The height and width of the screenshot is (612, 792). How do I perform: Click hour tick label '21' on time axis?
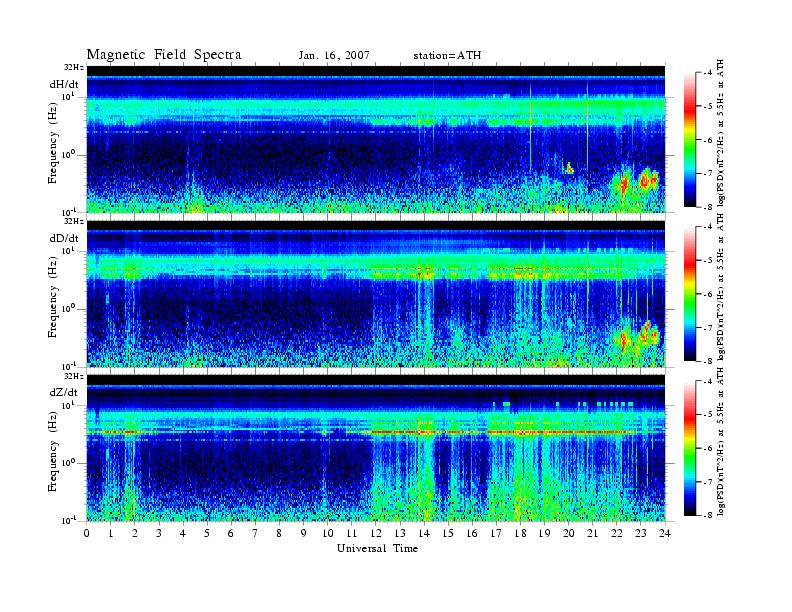click(x=592, y=533)
